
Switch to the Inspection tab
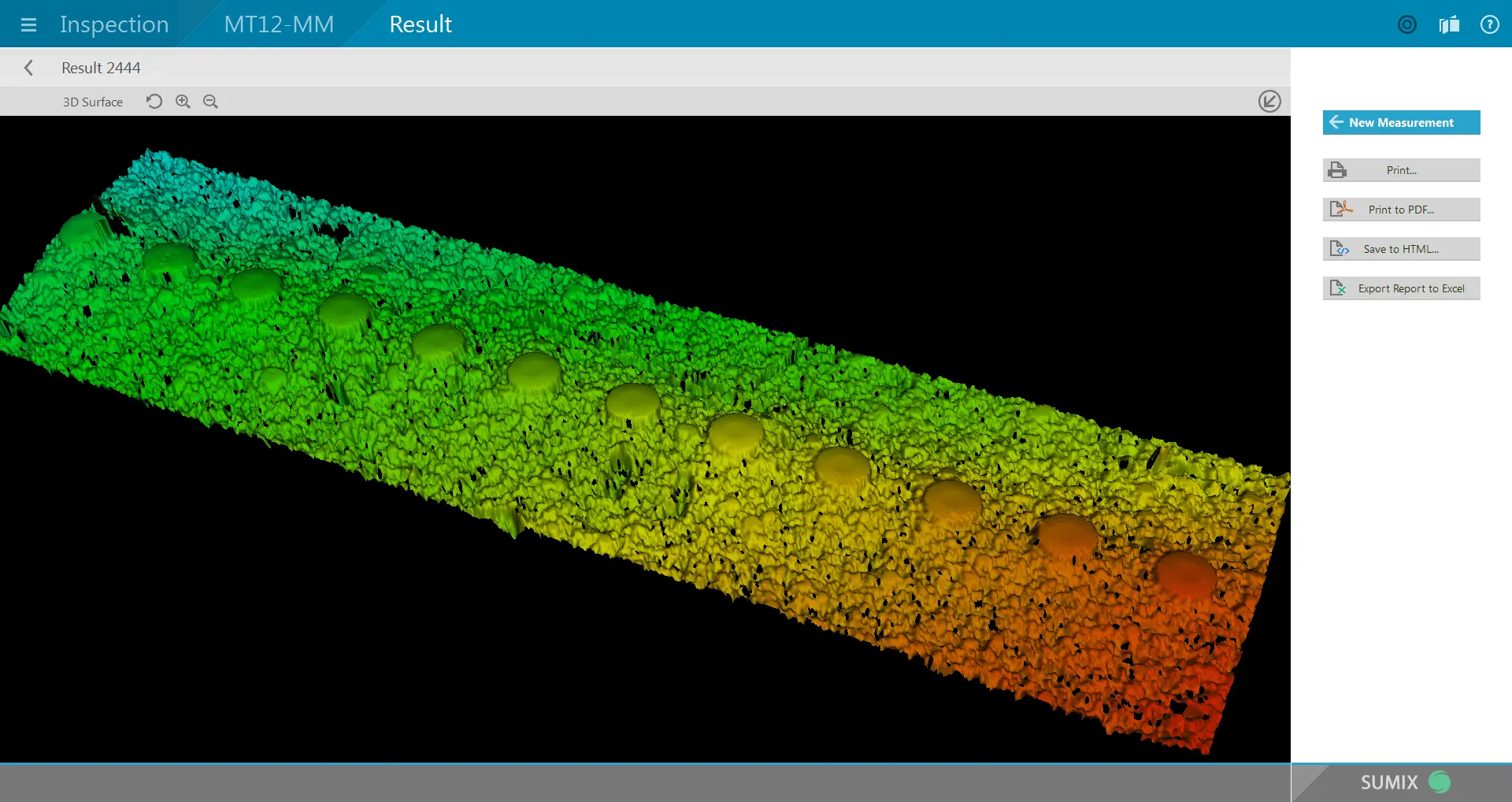tap(113, 24)
